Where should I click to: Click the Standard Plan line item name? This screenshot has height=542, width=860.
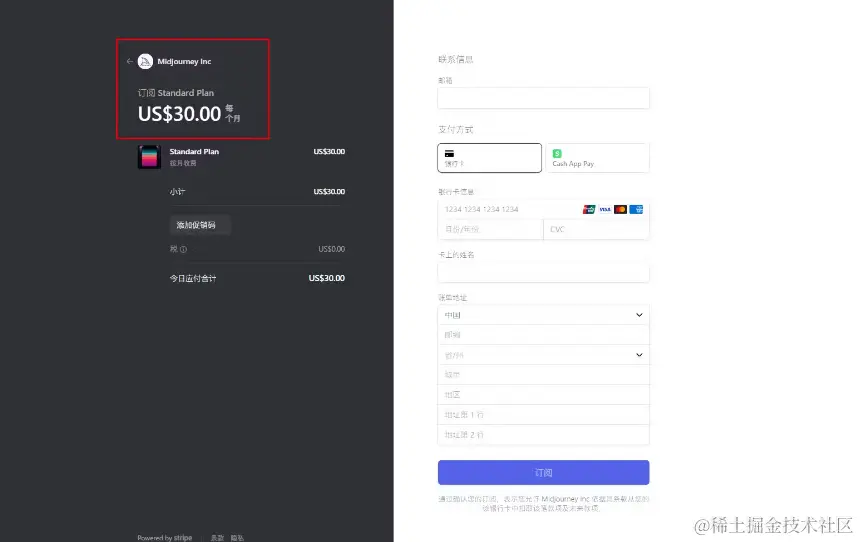pos(194,151)
